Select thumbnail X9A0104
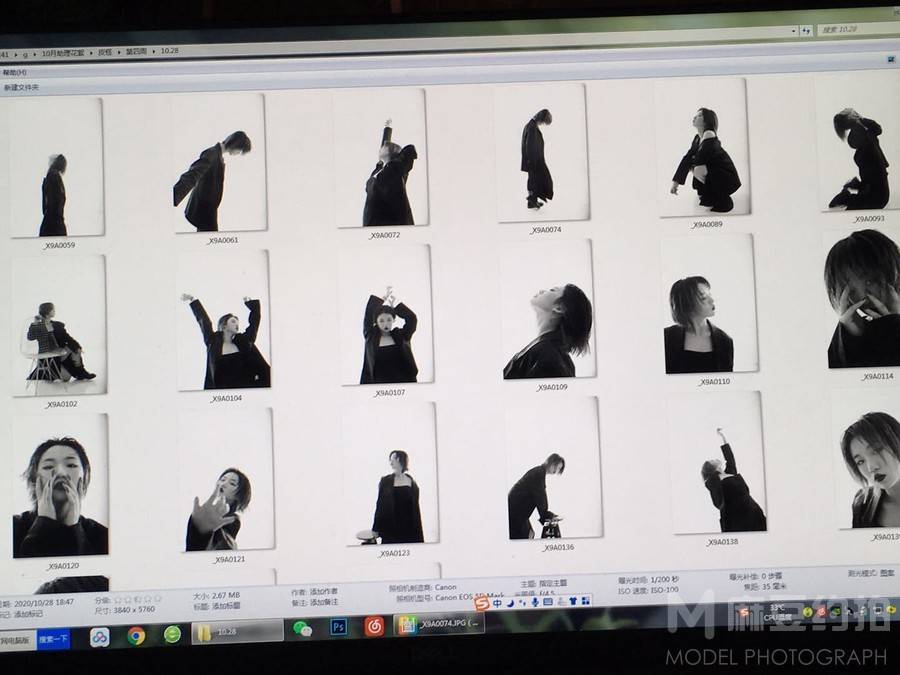 click(x=224, y=320)
